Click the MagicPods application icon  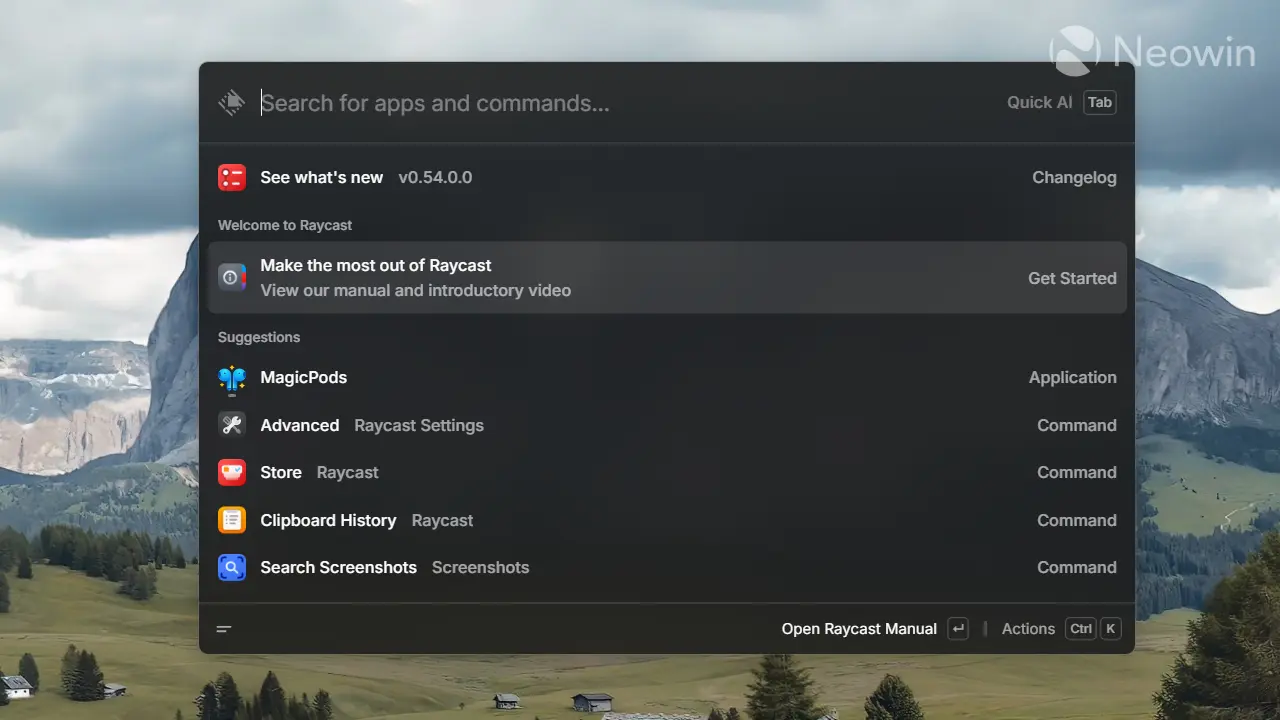[231, 377]
